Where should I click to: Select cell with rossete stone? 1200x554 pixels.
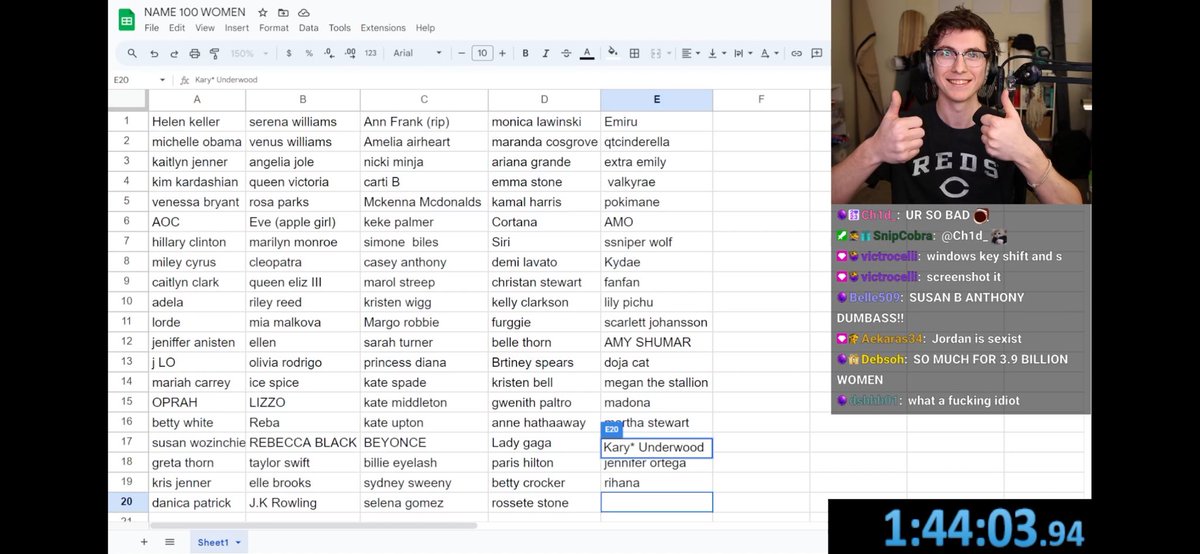(544, 503)
